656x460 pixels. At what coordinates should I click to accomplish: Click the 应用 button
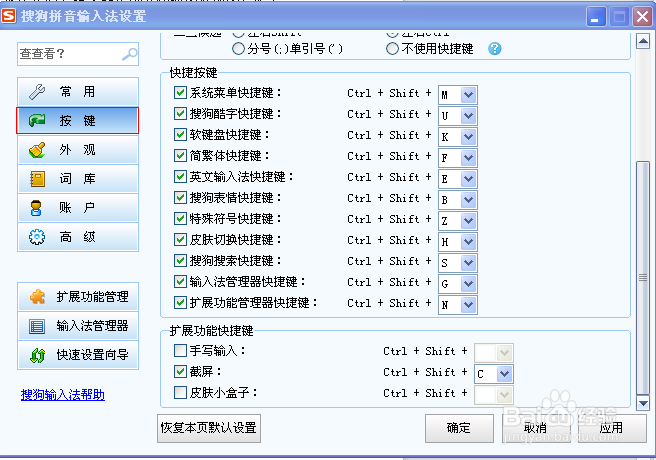click(612, 428)
